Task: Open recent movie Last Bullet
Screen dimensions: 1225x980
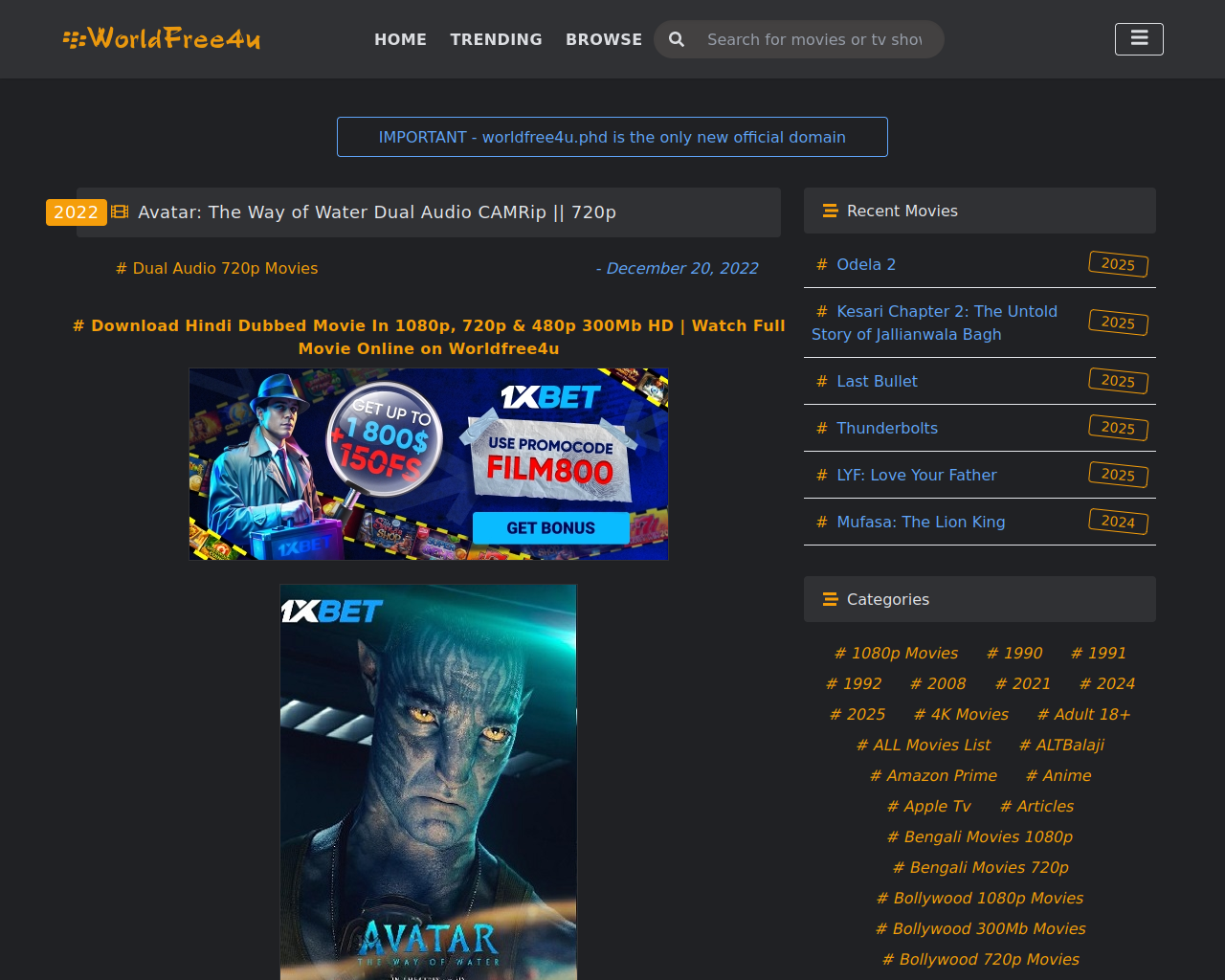Action: (x=877, y=381)
